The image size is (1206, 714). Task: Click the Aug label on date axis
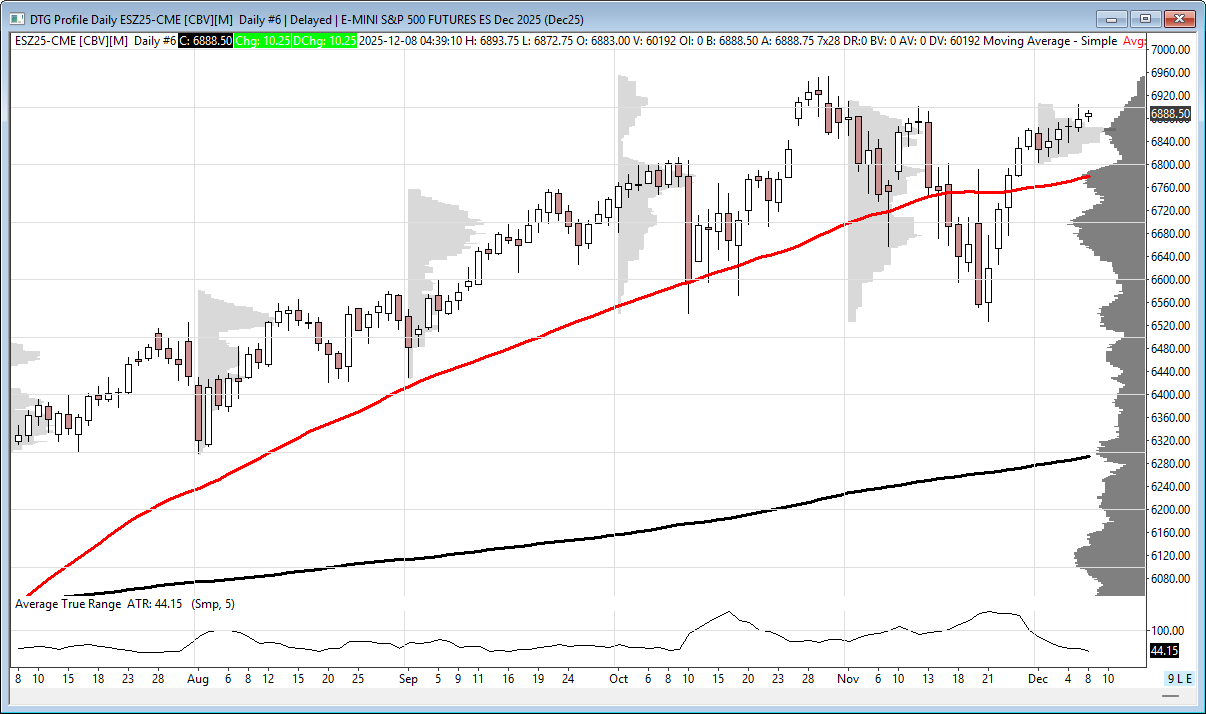pos(197,678)
